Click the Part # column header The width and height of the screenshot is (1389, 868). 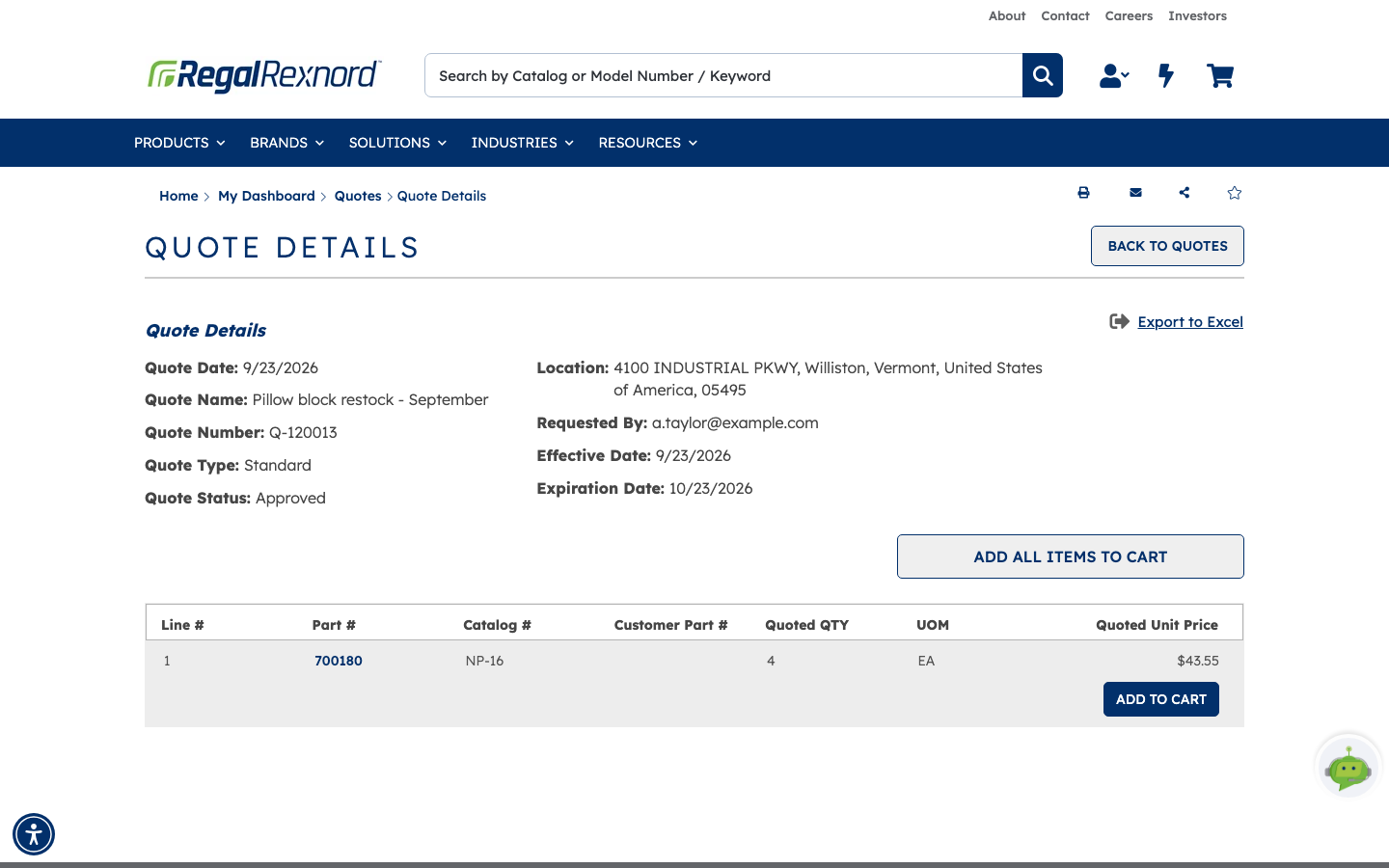click(x=334, y=625)
